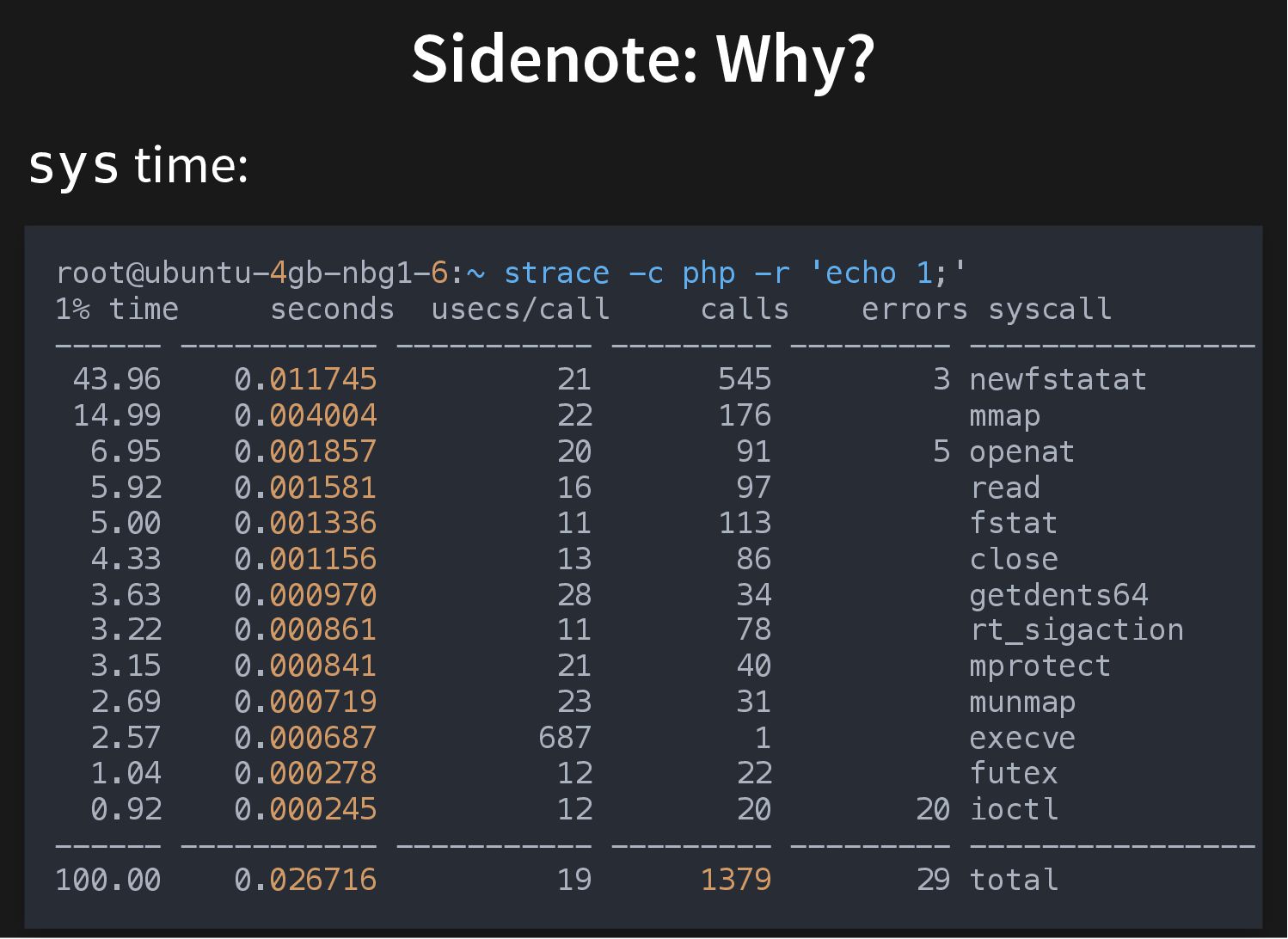Viewport: 1288px width, 939px height.
Task: Click the '% time' column header
Action: tap(126, 310)
